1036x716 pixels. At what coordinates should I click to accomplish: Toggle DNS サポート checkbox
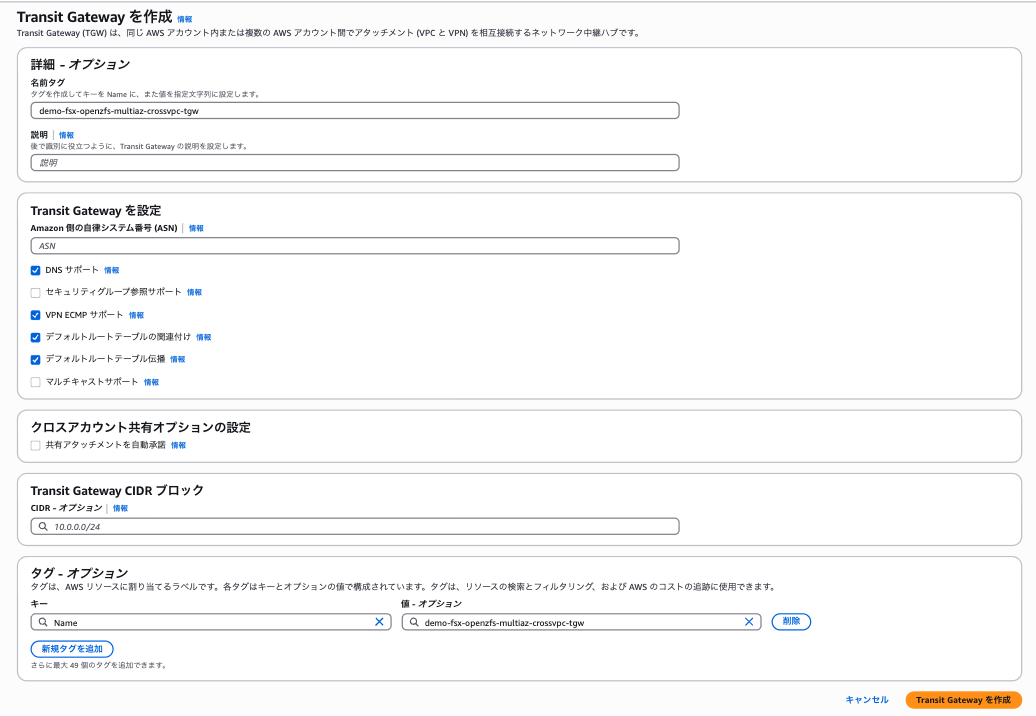click(x=36, y=270)
